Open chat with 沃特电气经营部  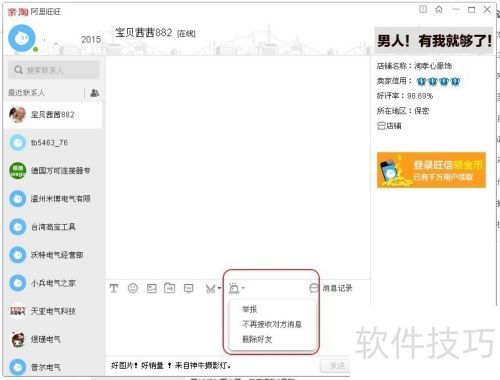coord(53,255)
